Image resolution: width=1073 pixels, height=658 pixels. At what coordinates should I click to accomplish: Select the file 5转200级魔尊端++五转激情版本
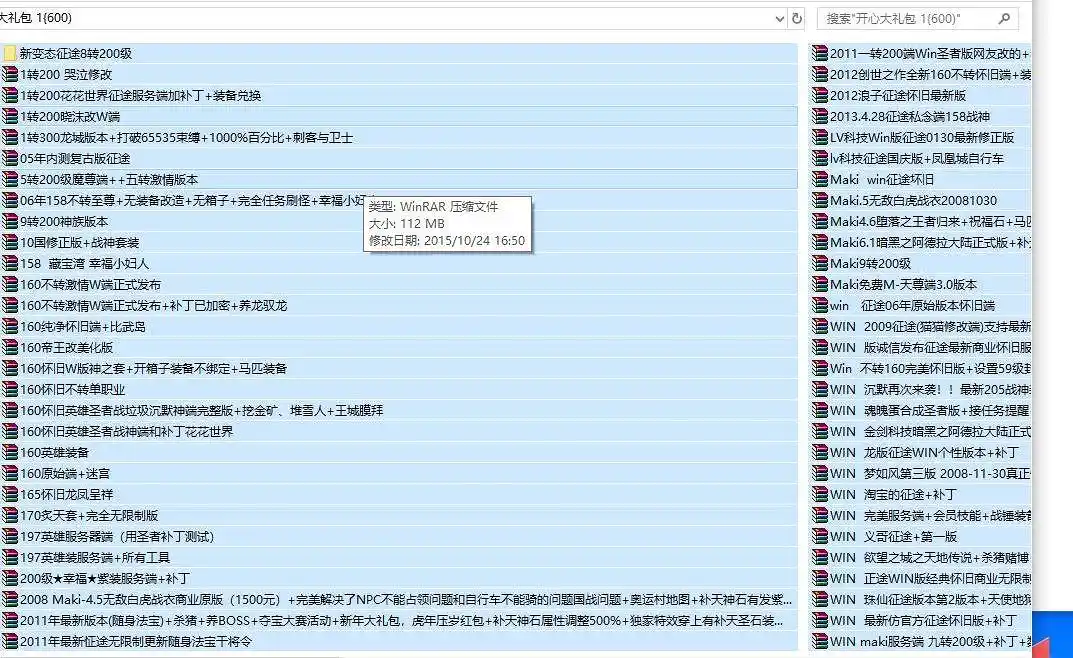109,180
